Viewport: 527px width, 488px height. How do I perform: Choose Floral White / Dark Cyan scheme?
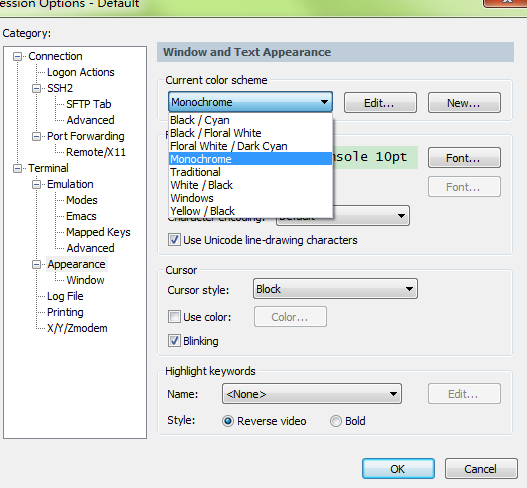coord(250,146)
